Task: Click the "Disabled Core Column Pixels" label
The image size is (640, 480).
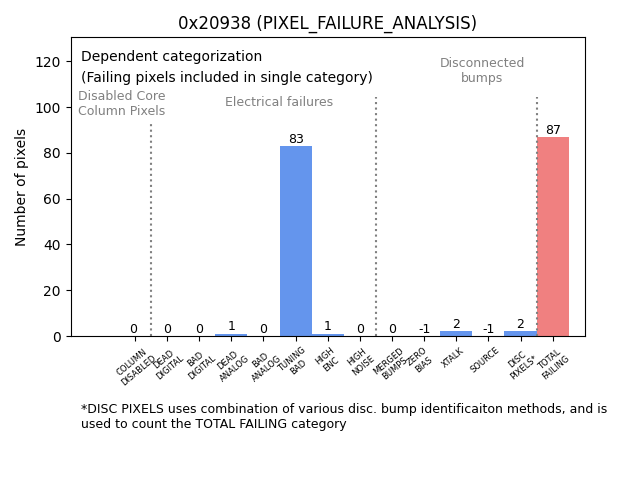Action: (x=122, y=103)
